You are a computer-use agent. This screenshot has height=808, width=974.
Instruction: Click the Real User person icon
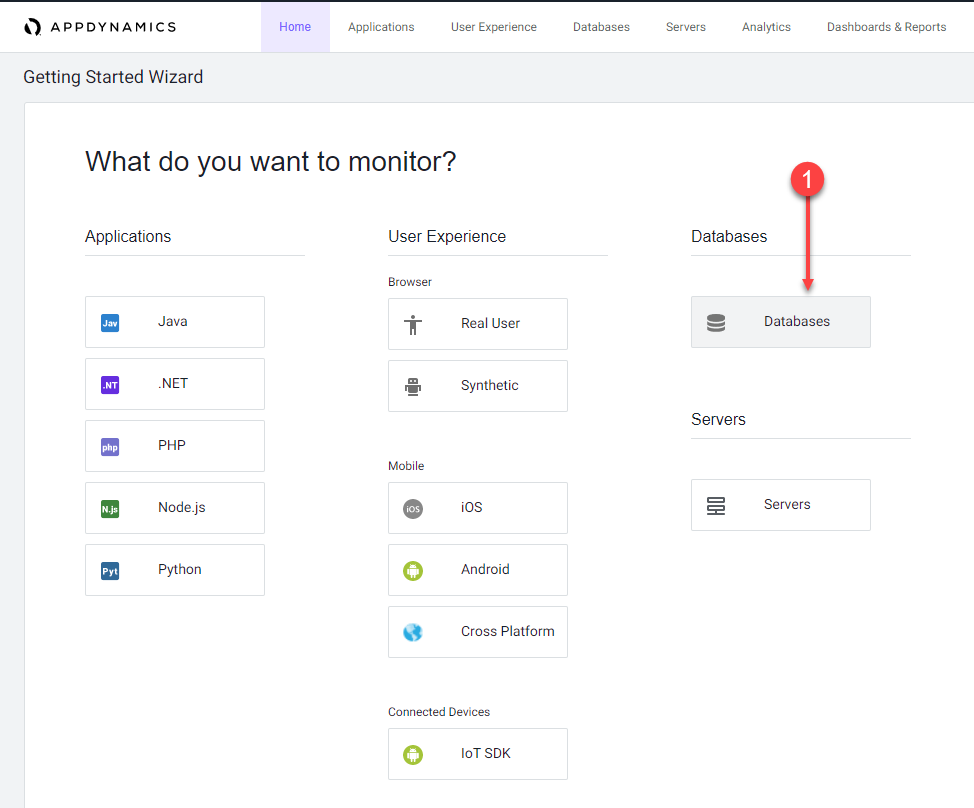coord(413,325)
